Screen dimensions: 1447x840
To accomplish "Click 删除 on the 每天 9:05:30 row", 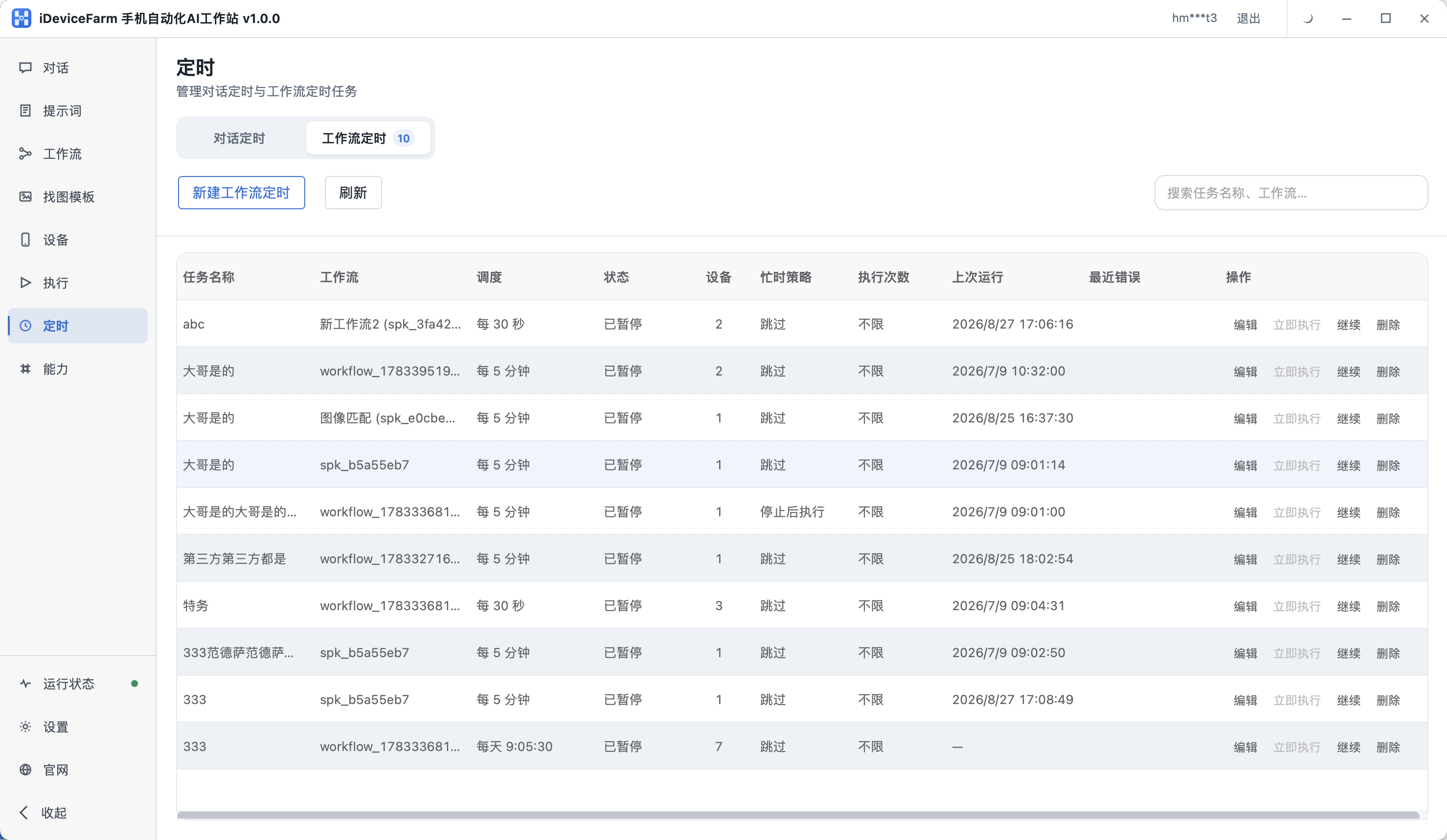I will [x=1388, y=747].
